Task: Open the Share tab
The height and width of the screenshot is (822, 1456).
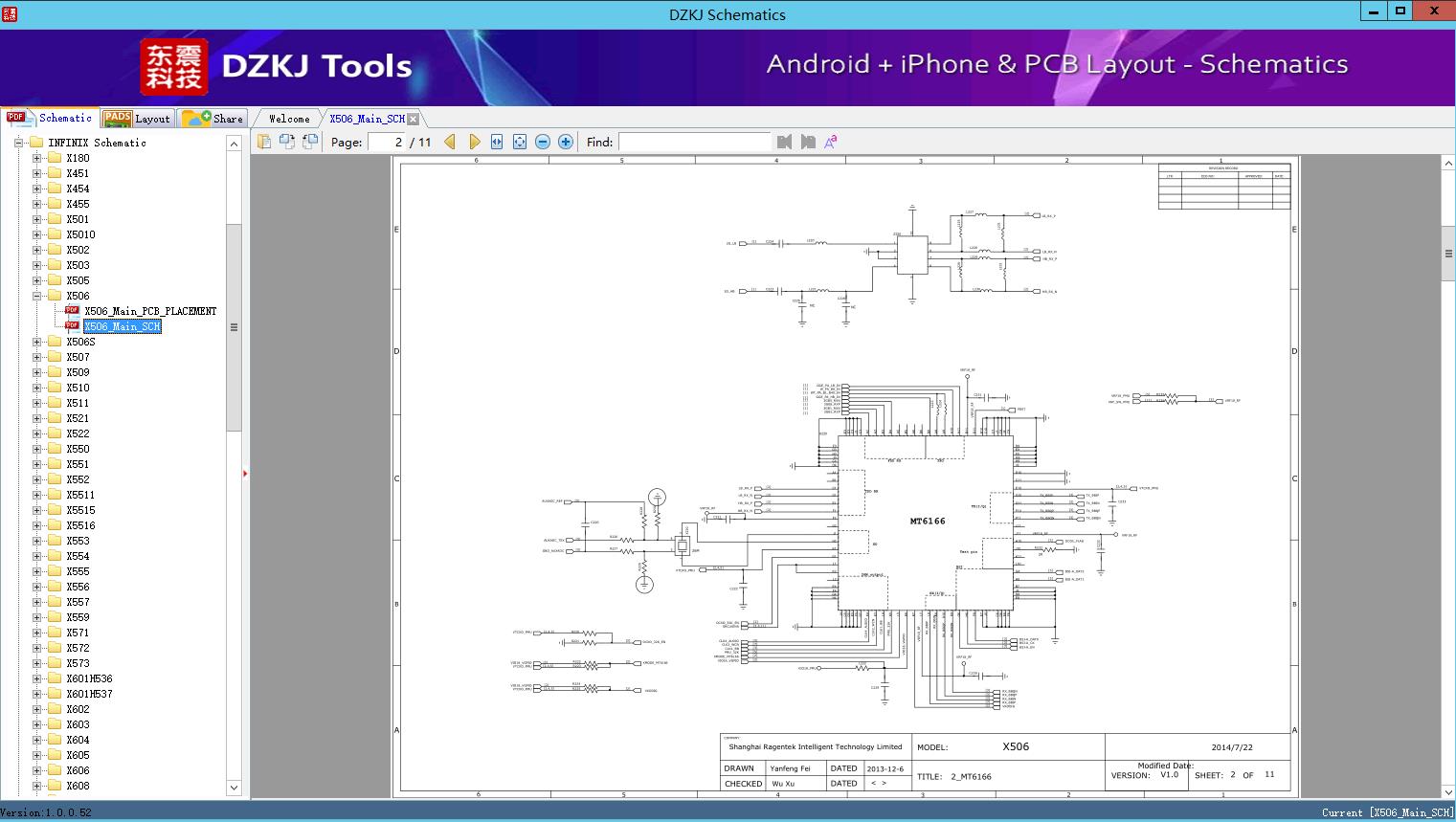Action: click(x=213, y=118)
